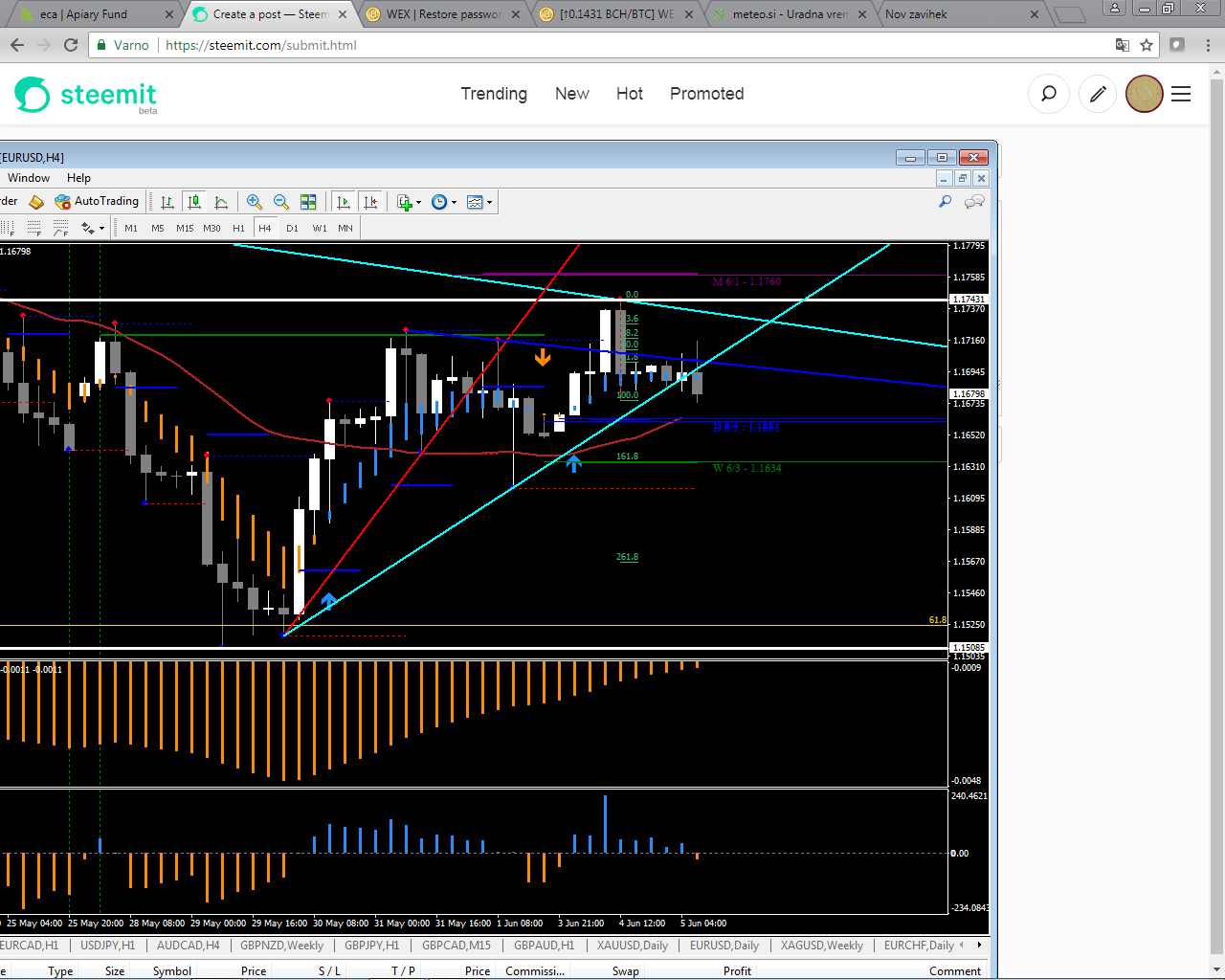Switch to the XAUUSD,Daily chart tab

[633, 946]
